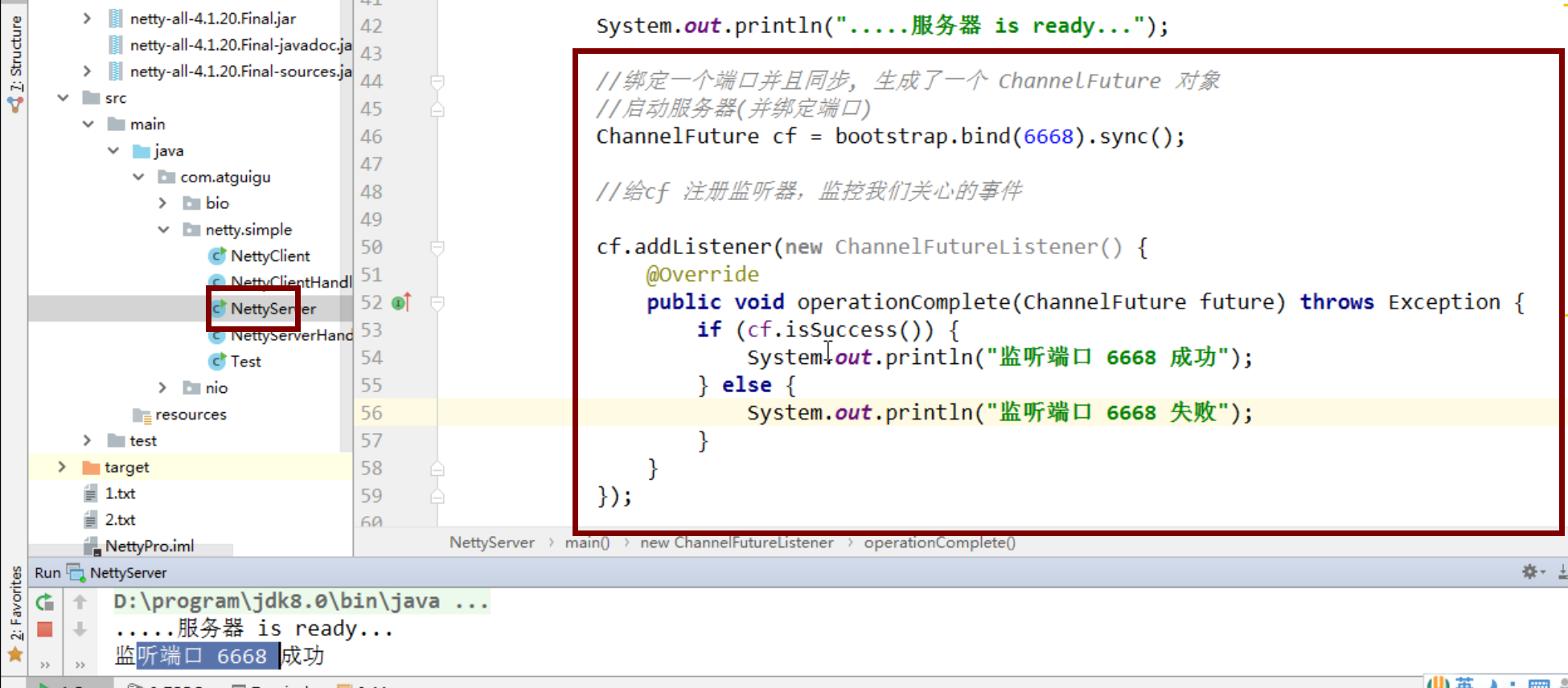Image resolution: width=1568 pixels, height=688 pixels.
Task: Select the netty-all-4.1.20.Final-javadoc.jar entry
Action: (241, 45)
